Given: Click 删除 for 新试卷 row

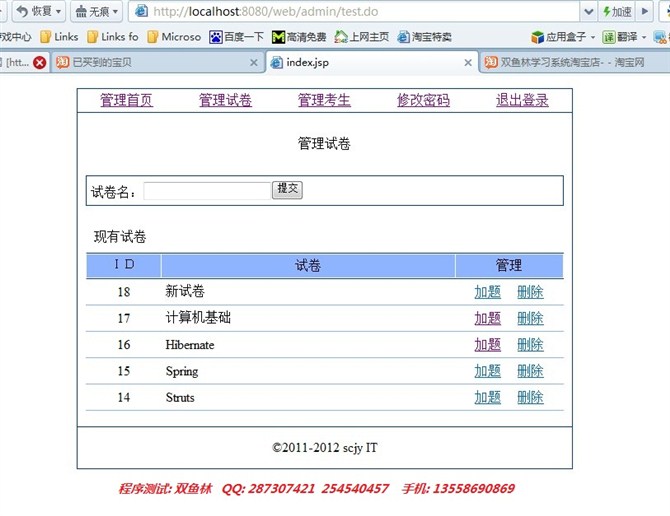Looking at the screenshot, I should (x=530, y=292).
